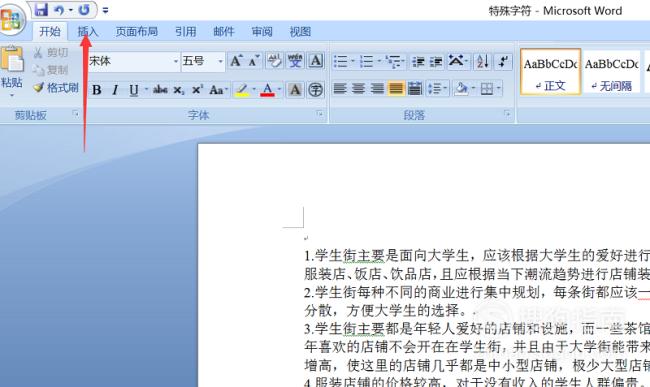Grow the font size
The width and height of the screenshot is (650, 387).
click(x=236, y=61)
